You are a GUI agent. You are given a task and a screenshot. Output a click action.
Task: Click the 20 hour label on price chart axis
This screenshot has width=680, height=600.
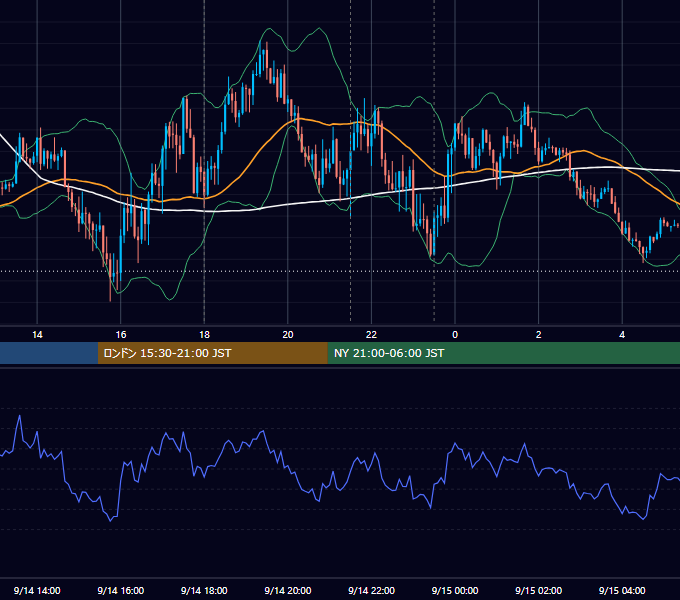coord(288,335)
